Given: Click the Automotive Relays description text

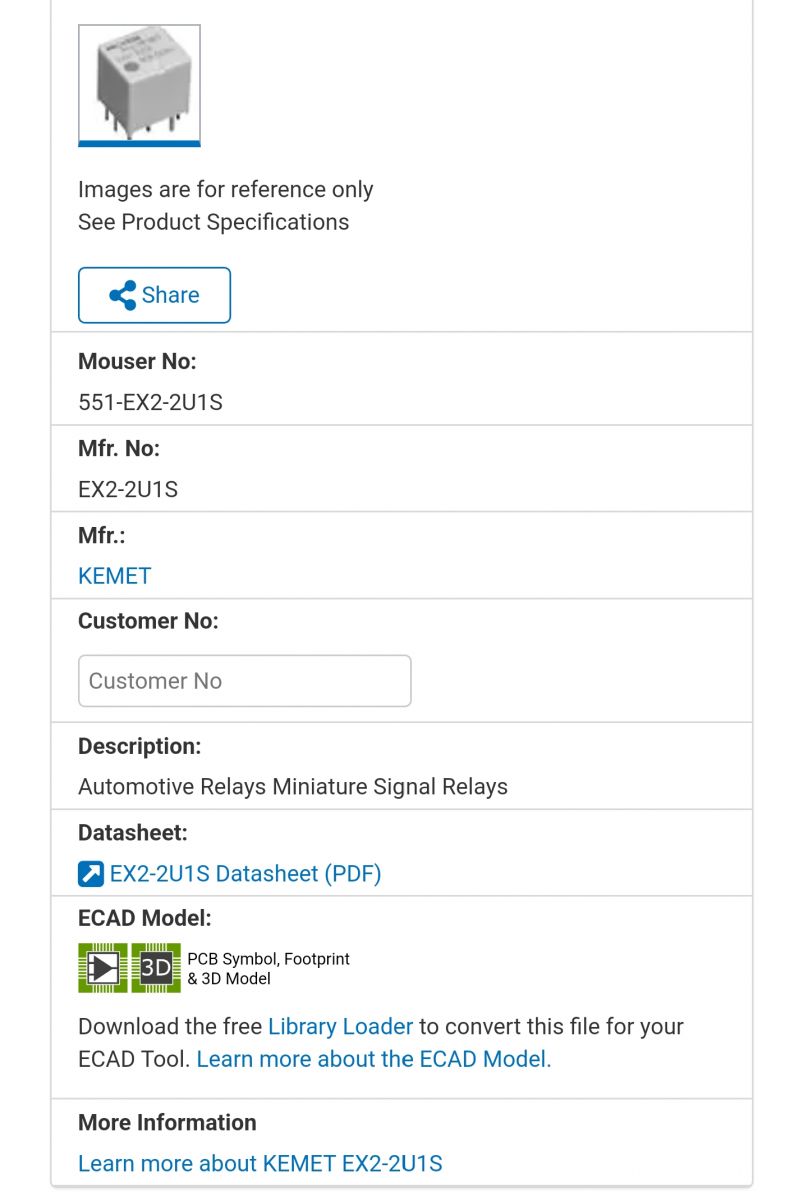Looking at the screenshot, I should pos(293,787).
